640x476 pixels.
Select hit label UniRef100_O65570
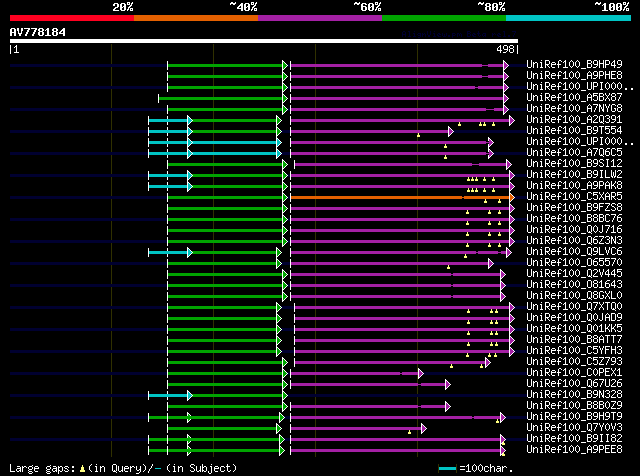point(574,262)
